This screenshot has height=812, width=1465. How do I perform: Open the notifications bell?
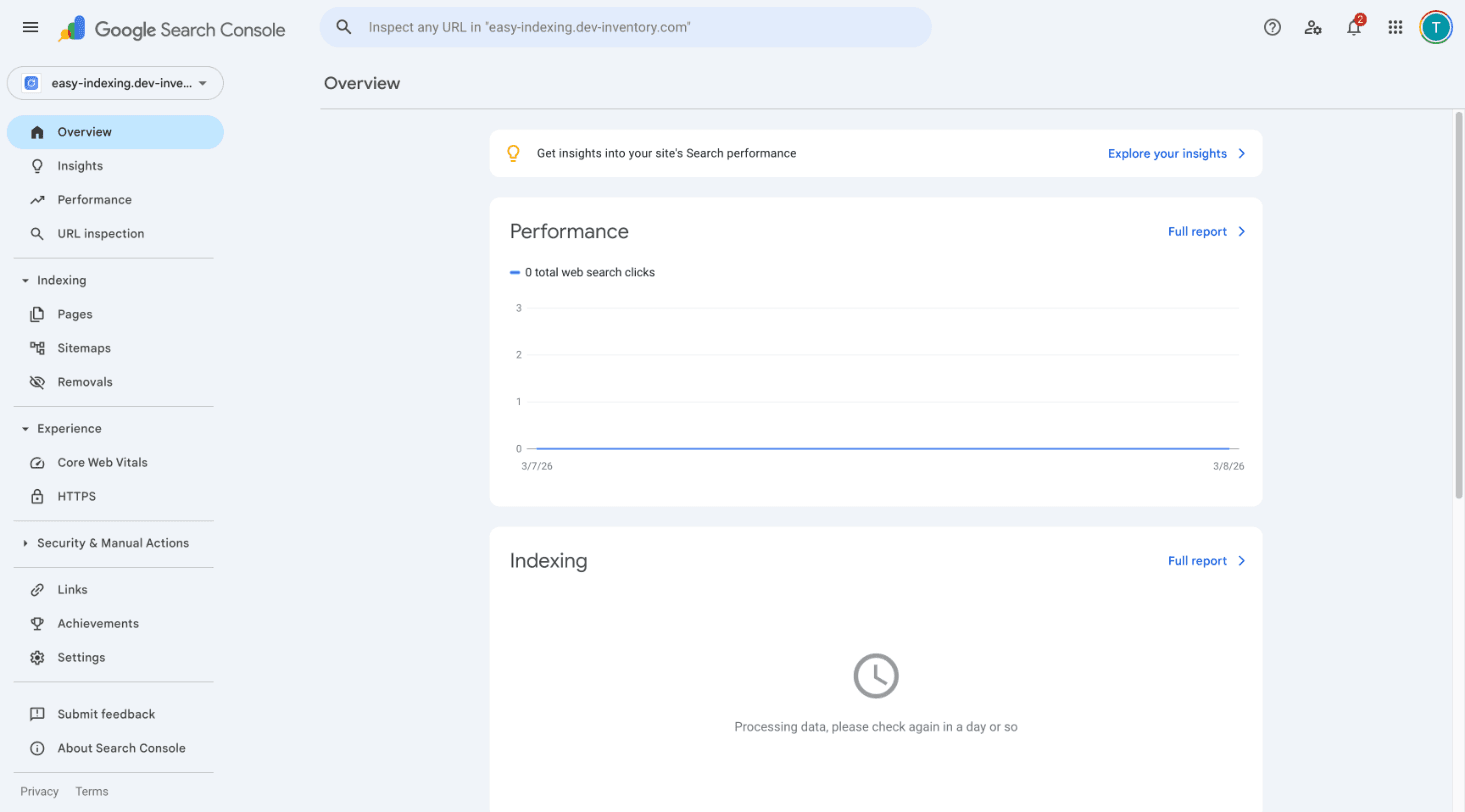point(1354,27)
